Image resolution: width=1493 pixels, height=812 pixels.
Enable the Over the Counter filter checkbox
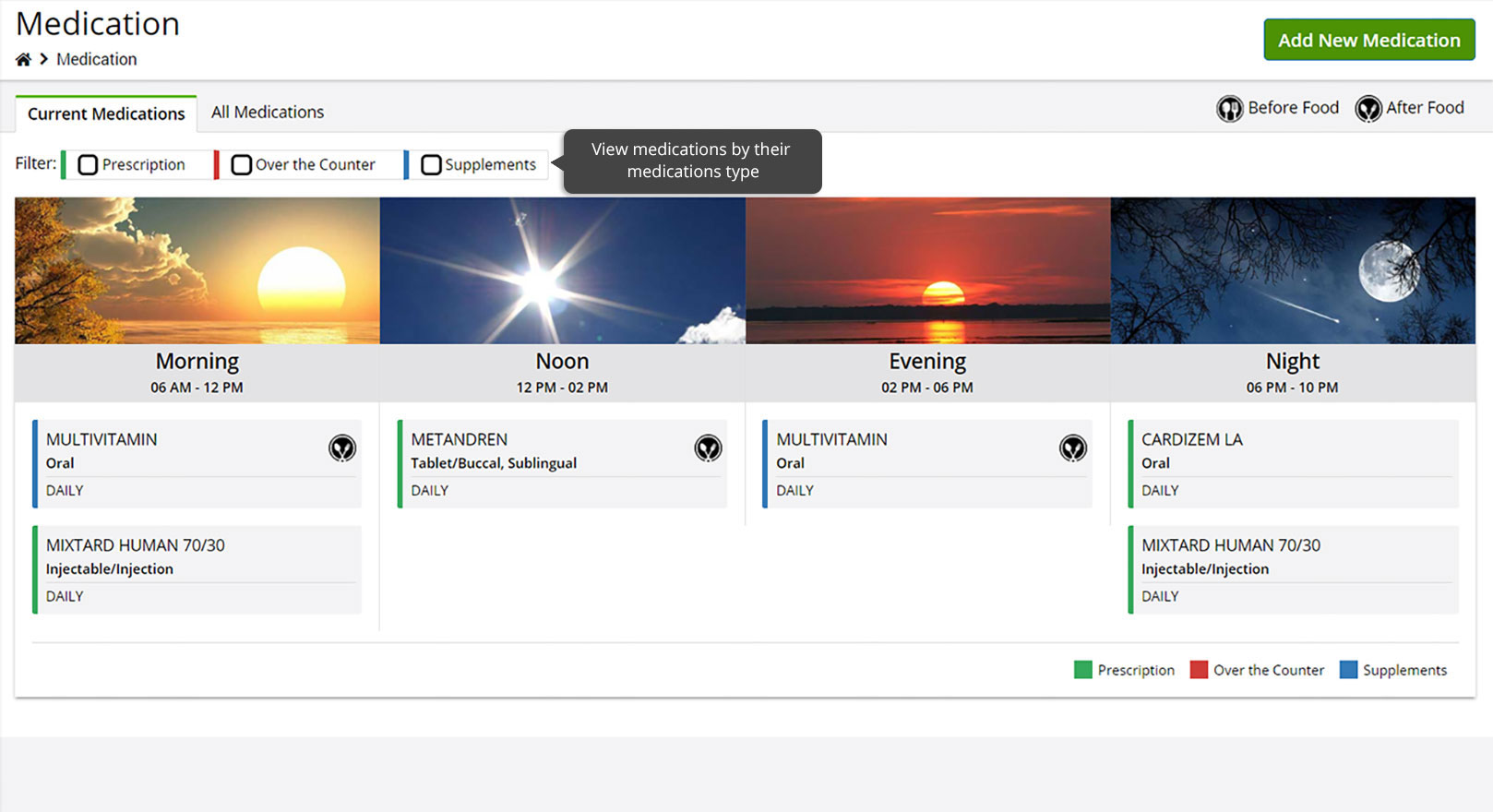pos(242,165)
